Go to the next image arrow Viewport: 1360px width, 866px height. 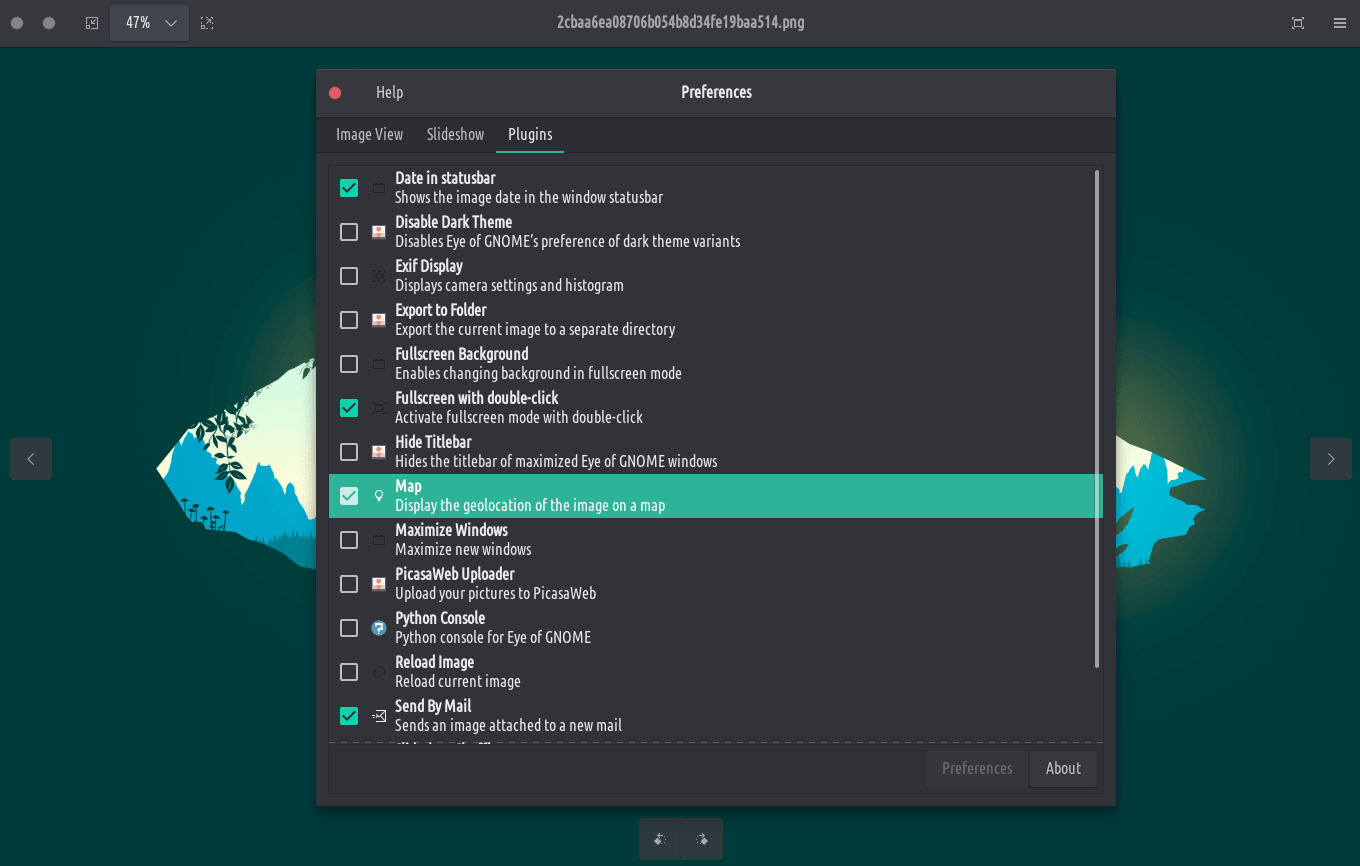[x=1330, y=459]
